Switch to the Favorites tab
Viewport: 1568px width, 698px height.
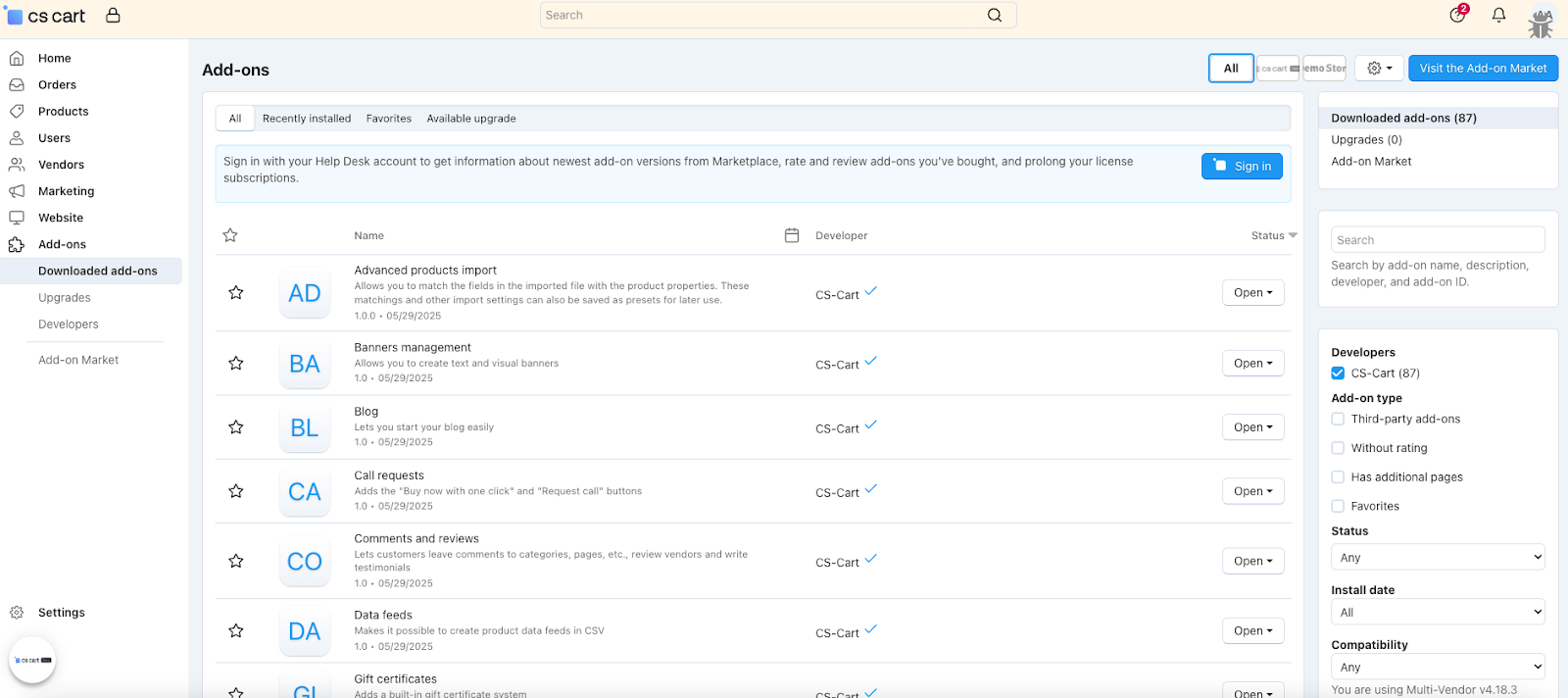coord(389,119)
